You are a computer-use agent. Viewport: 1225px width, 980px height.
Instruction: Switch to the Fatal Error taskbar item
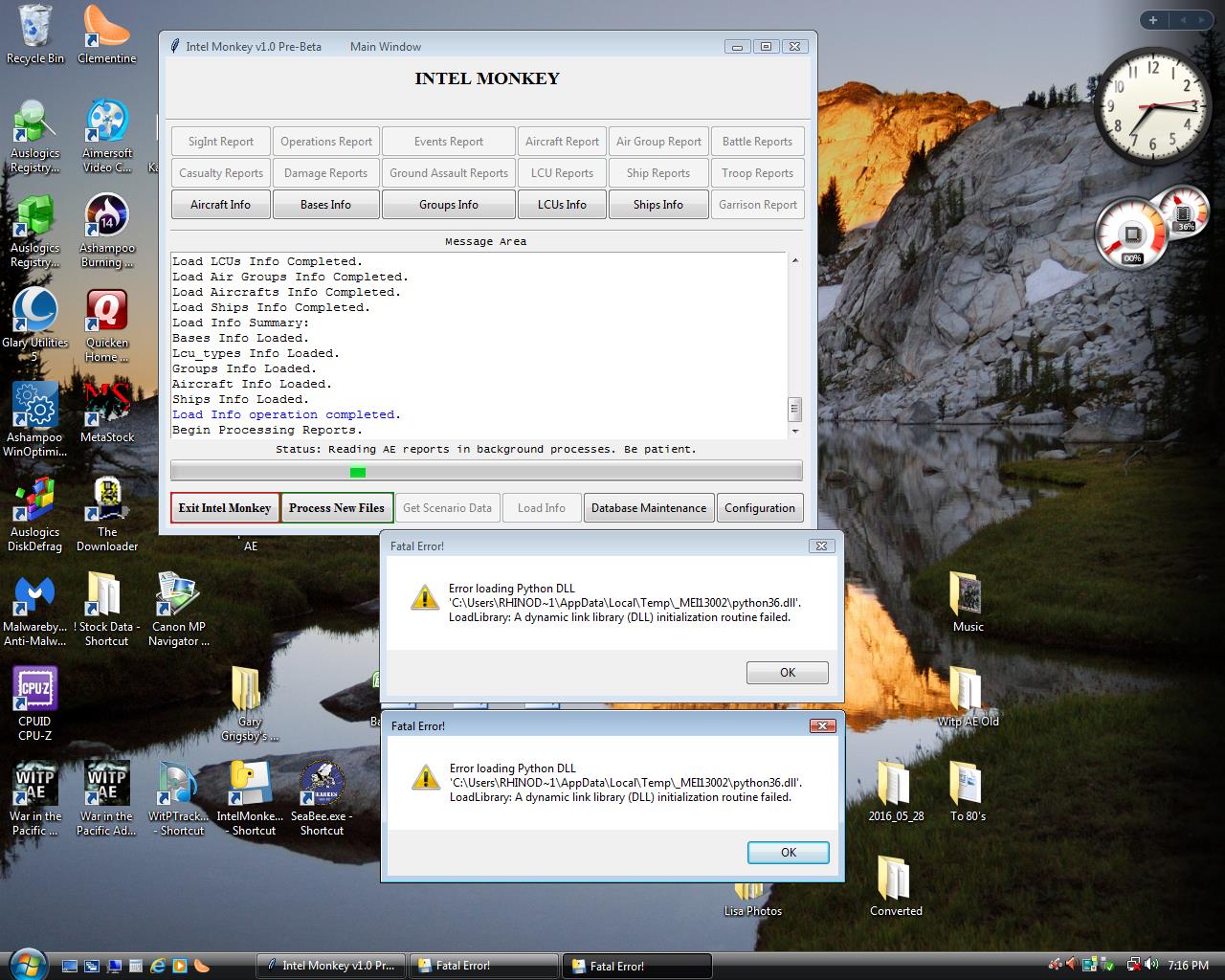pyautogui.click(x=483, y=965)
